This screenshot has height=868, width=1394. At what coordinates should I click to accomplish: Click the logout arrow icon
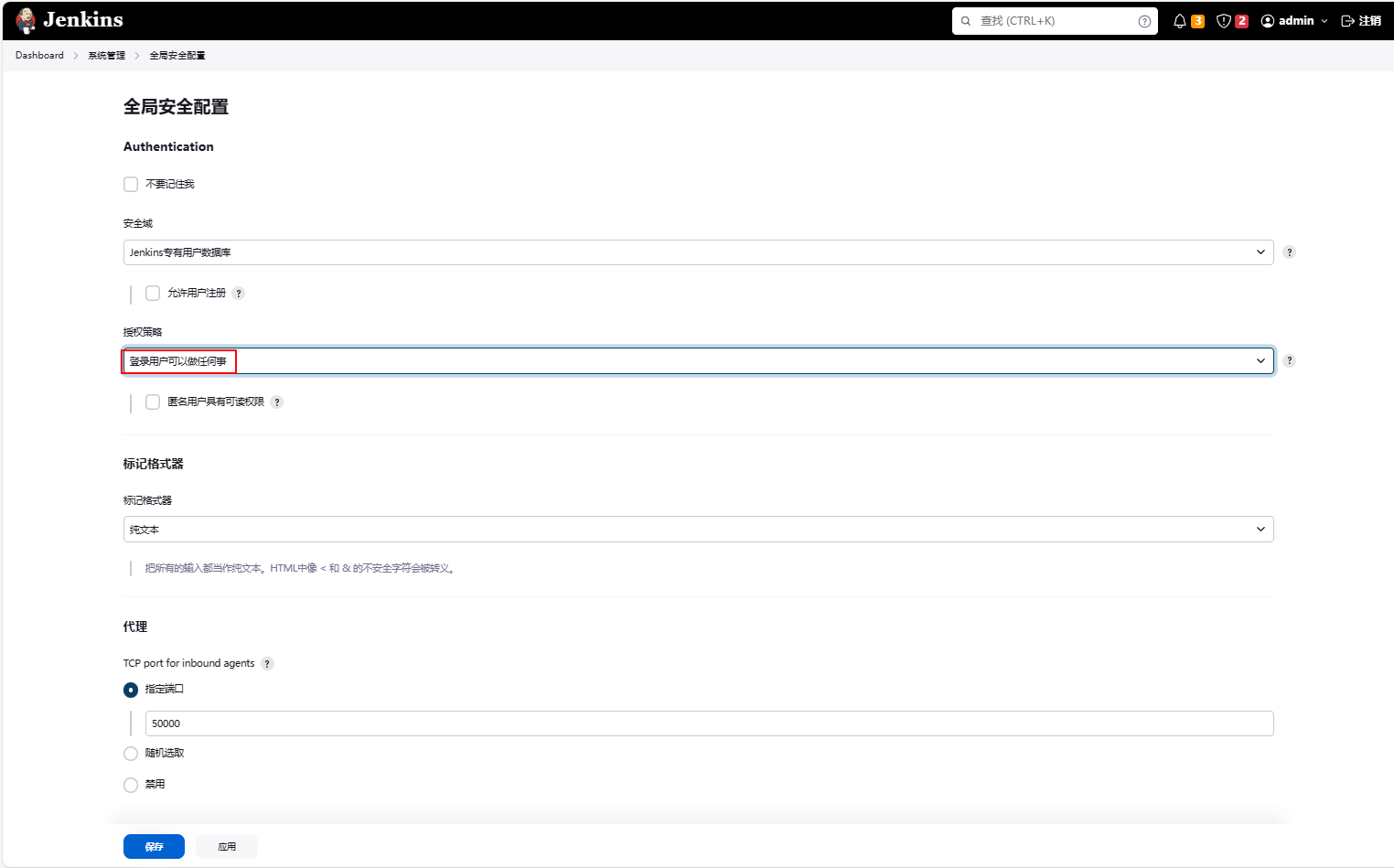[x=1347, y=21]
